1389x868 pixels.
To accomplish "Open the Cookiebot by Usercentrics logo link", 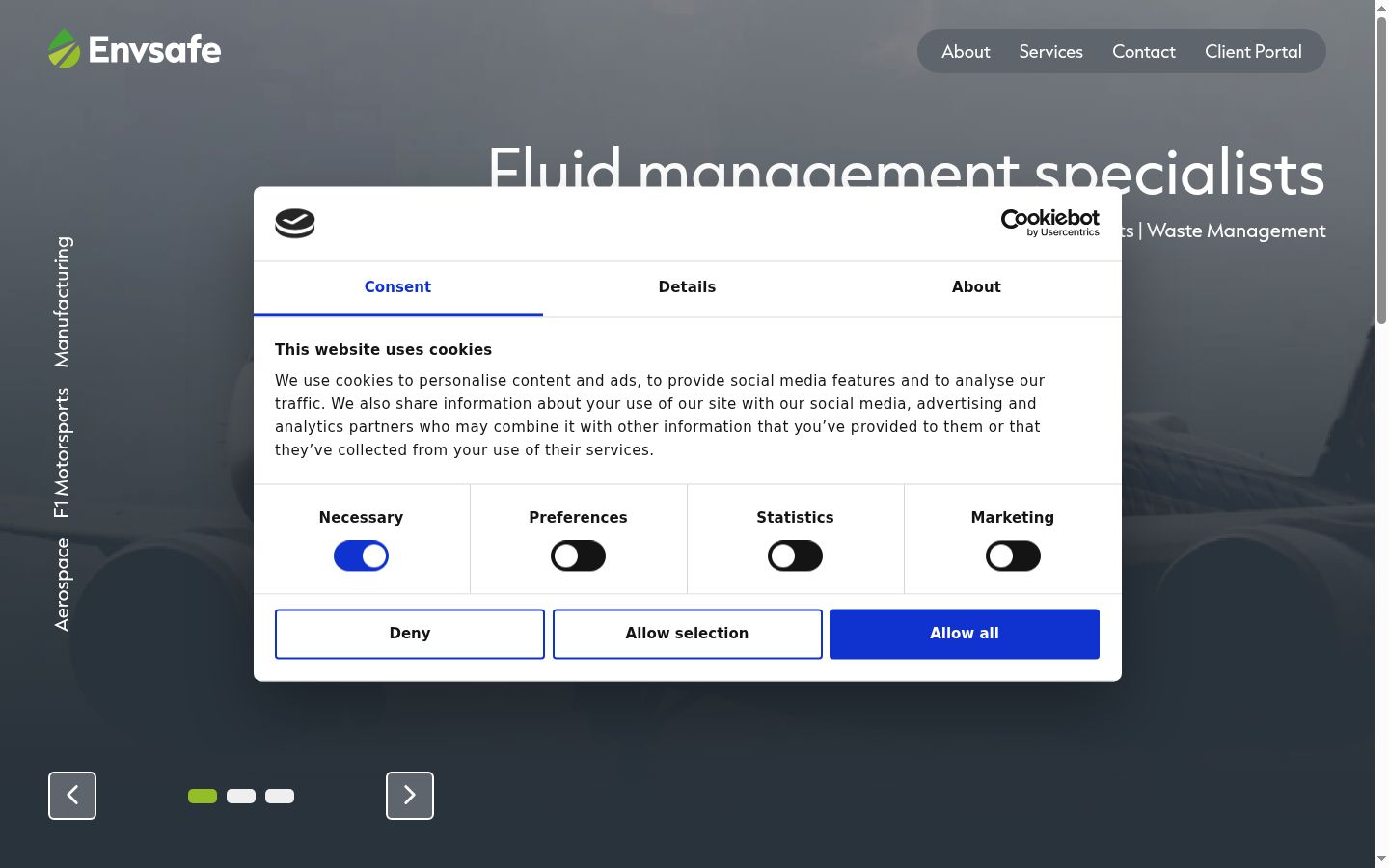I will coord(1049,223).
